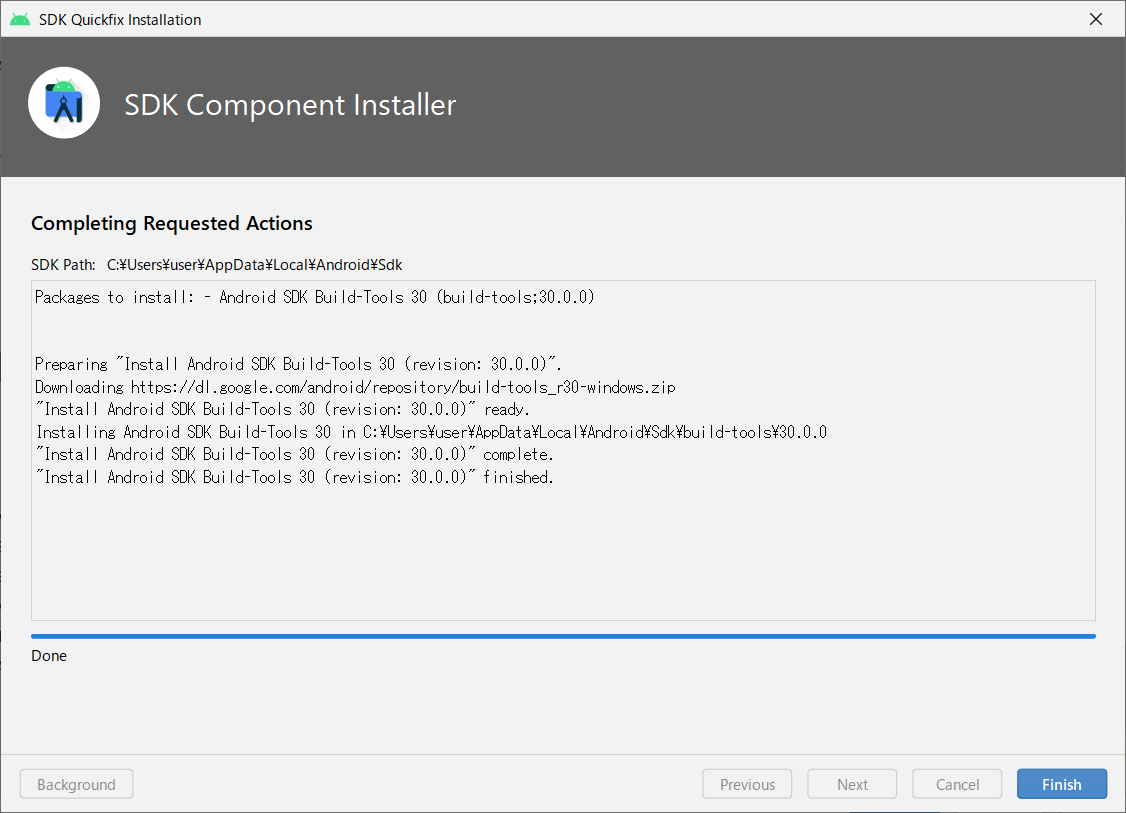1126x813 pixels.
Task: Click the disabled Previous button
Action: tap(747, 783)
